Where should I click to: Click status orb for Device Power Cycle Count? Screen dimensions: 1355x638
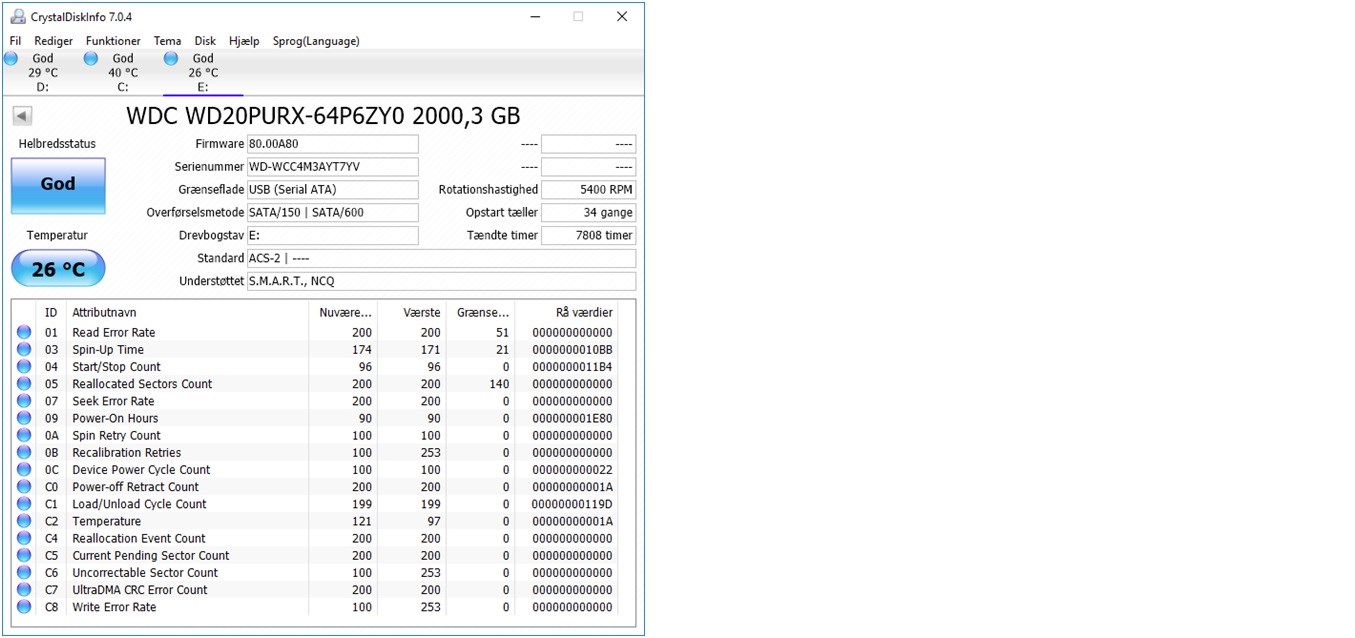pyautogui.click(x=24, y=469)
